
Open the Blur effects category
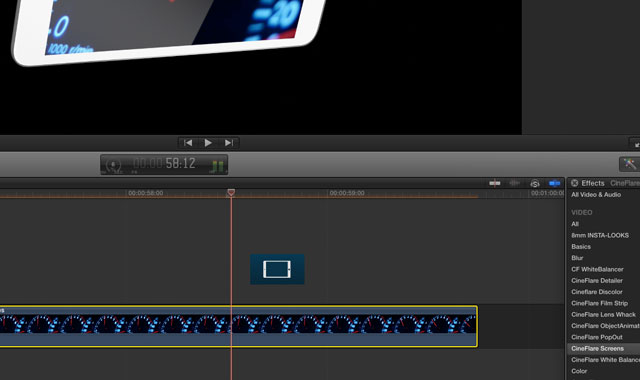click(x=577, y=258)
